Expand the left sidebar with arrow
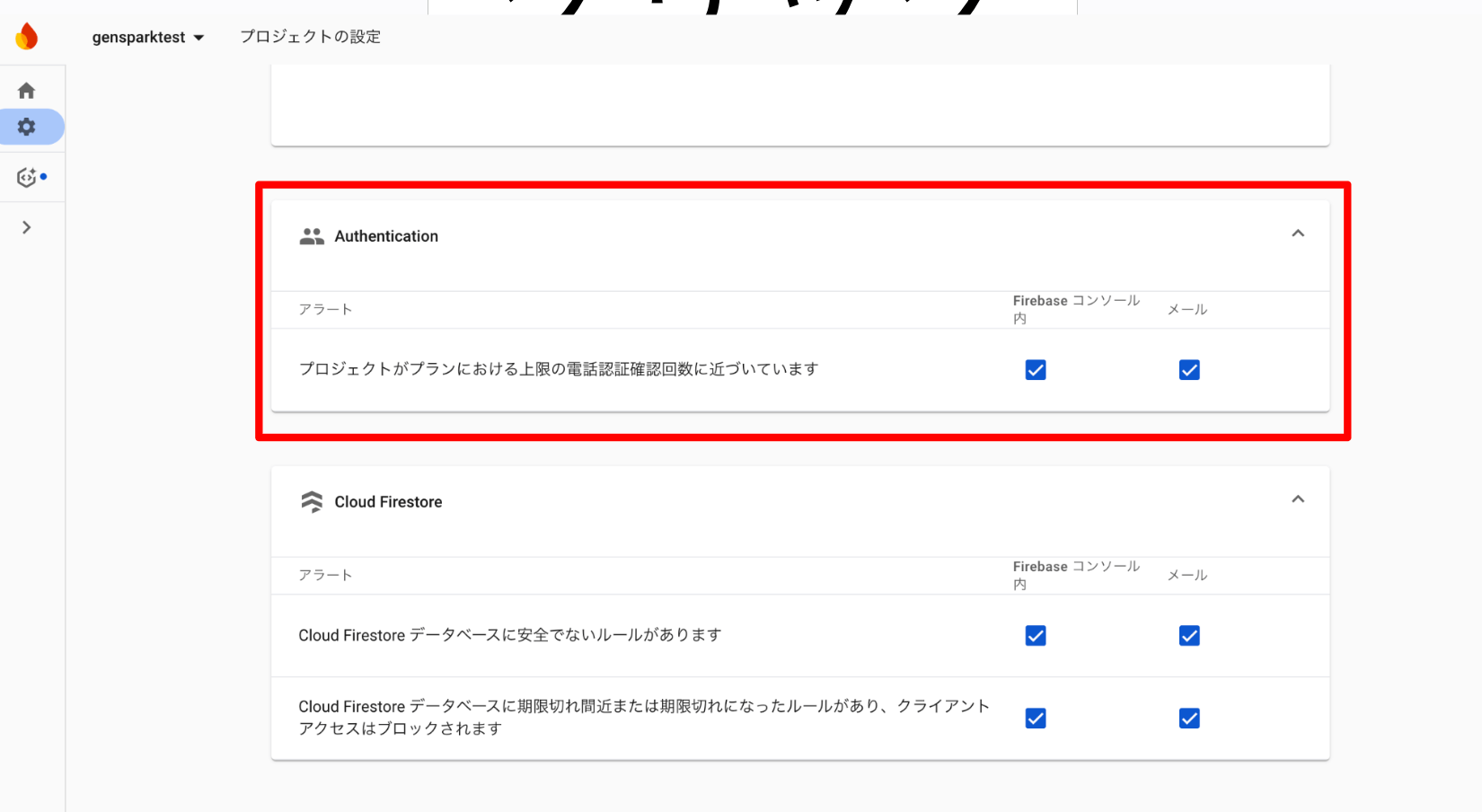This screenshot has height=812, width=1482. pyautogui.click(x=27, y=227)
